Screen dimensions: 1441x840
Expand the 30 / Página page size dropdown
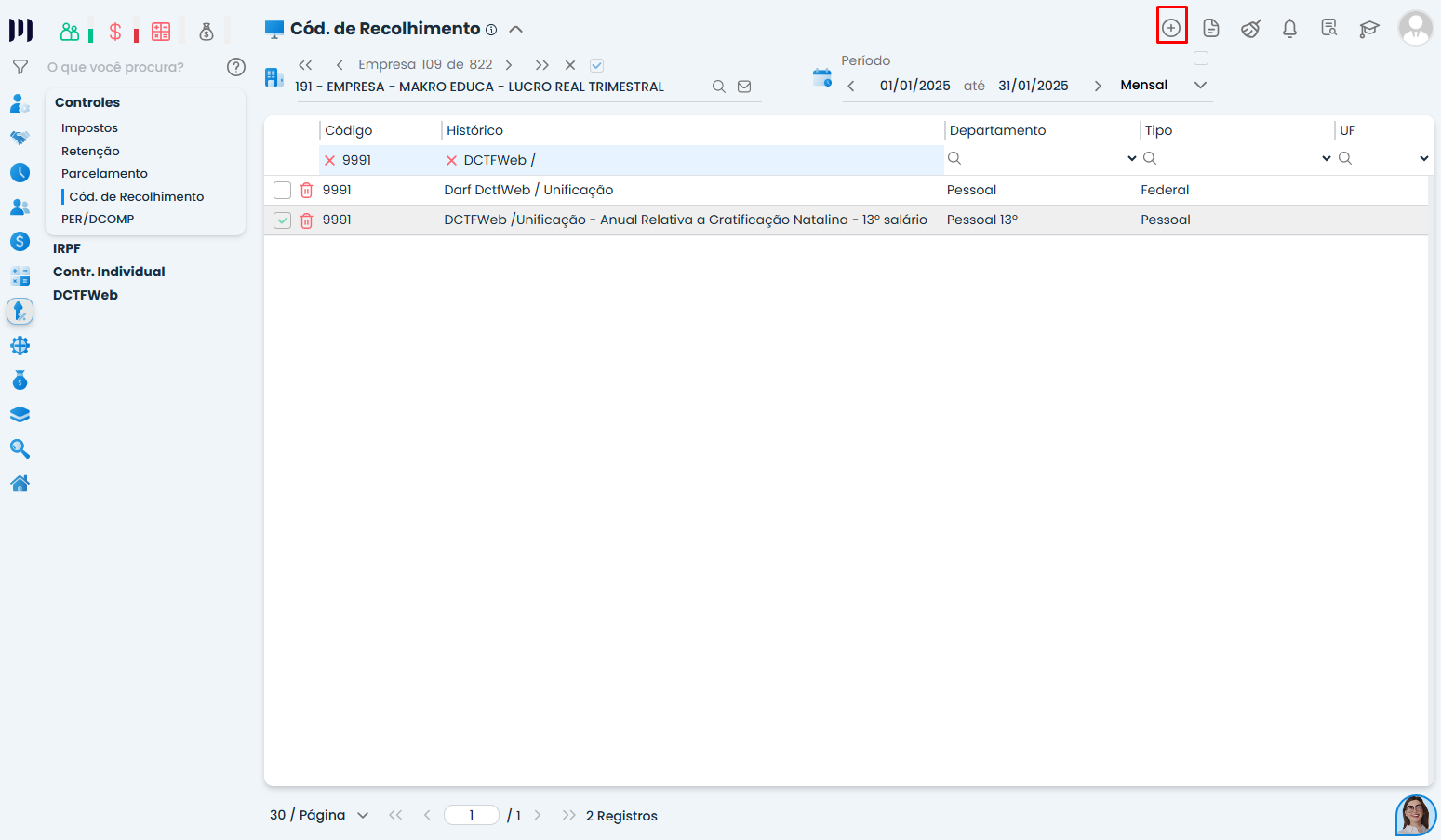(363, 815)
